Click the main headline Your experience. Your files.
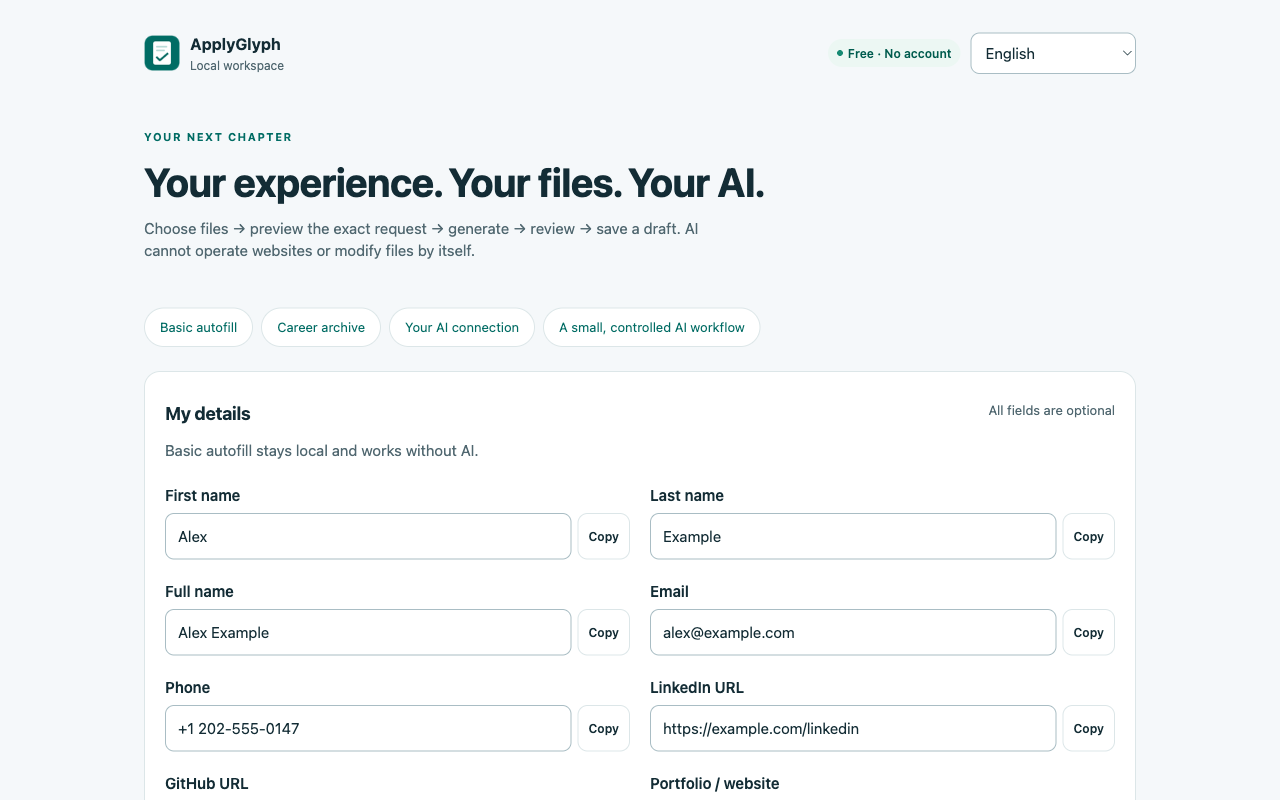The image size is (1280, 800). tap(454, 184)
